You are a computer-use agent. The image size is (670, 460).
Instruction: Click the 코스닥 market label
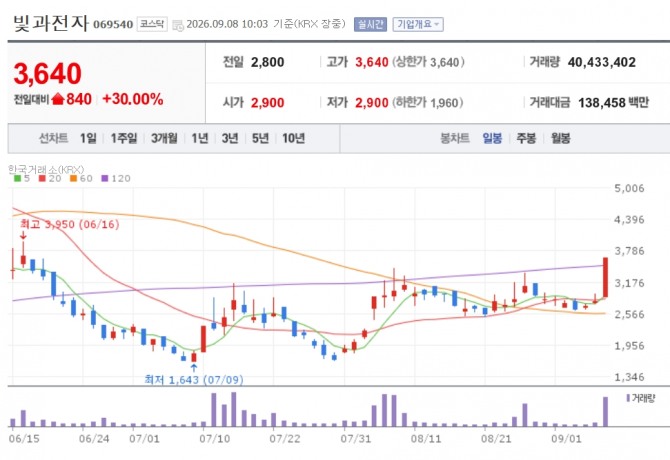(152, 24)
